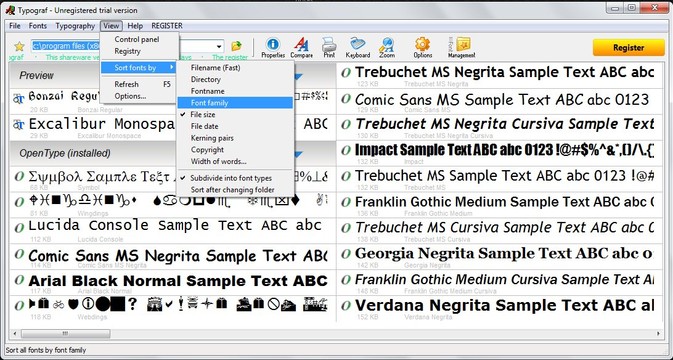Open the Keyboard layout icon
This screenshot has height=360, width=673.
(x=358, y=47)
